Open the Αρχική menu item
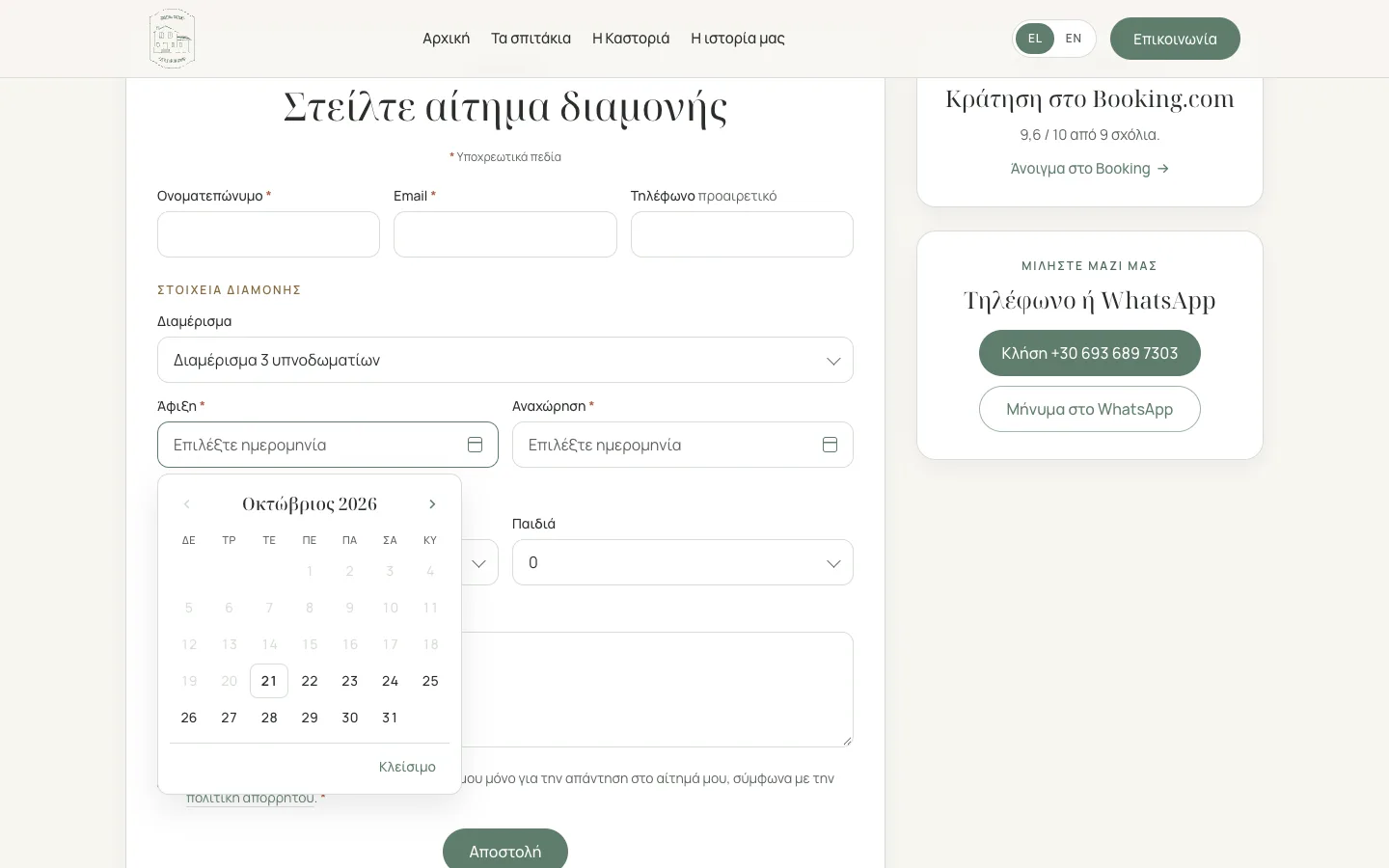 (x=446, y=39)
